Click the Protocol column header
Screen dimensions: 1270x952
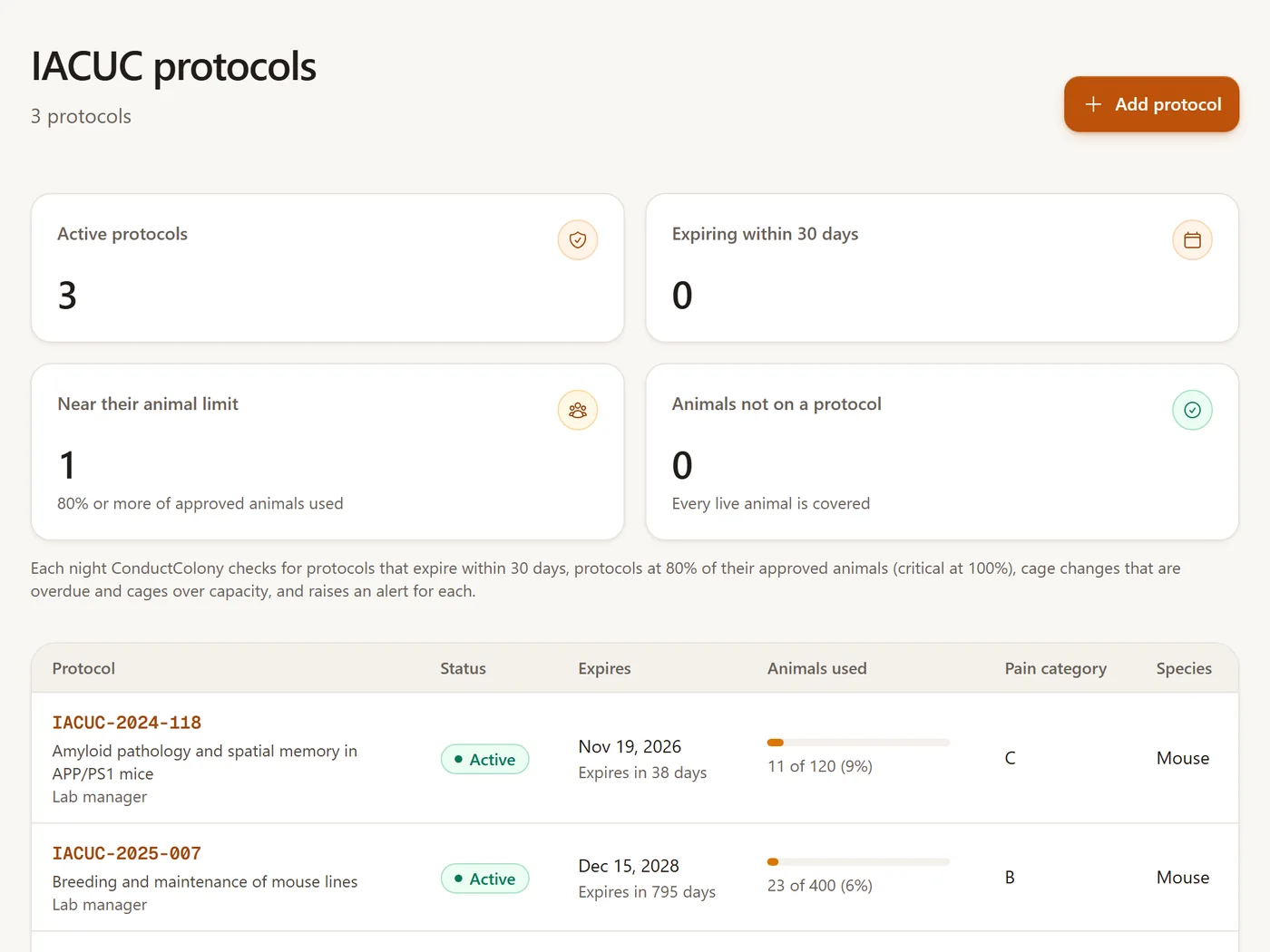click(83, 668)
